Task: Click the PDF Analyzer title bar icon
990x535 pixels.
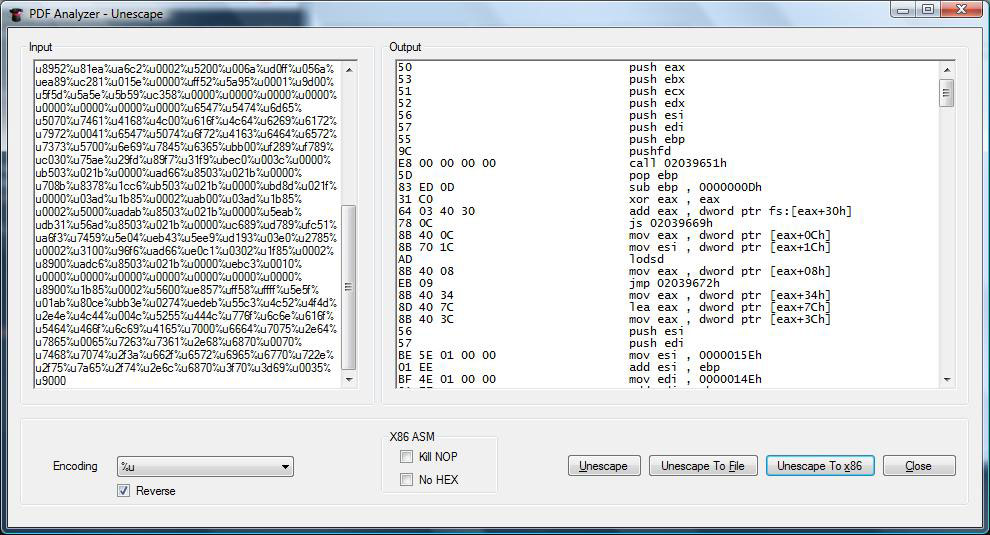Action: [15, 13]
